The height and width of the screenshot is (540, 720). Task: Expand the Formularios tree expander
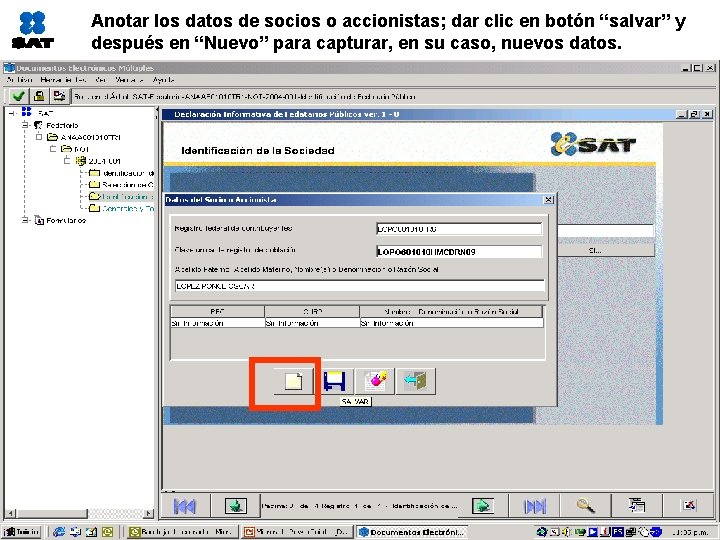(25, 220)
